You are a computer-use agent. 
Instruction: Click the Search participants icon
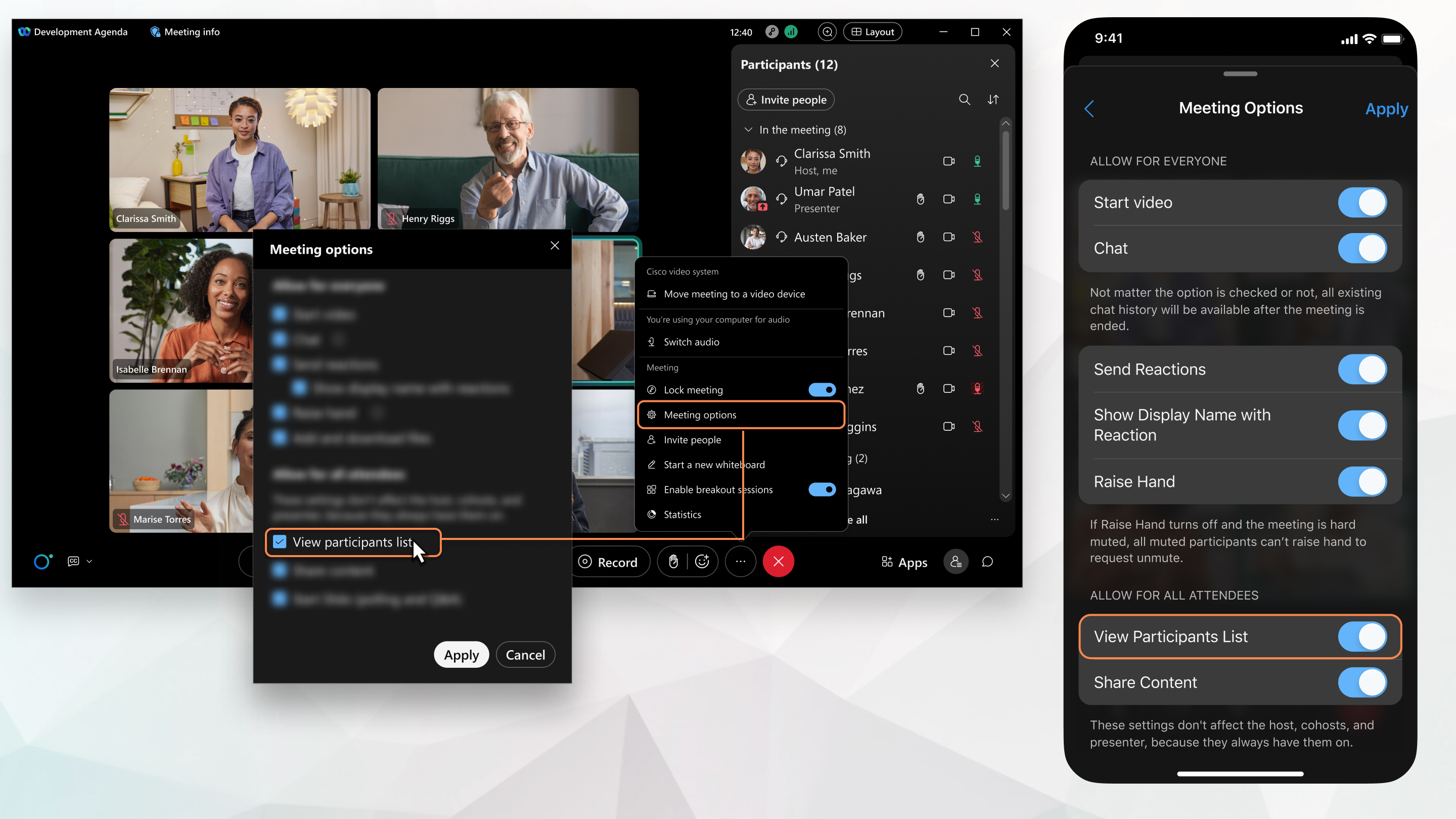pyautogui.click(x=964, y=99)
